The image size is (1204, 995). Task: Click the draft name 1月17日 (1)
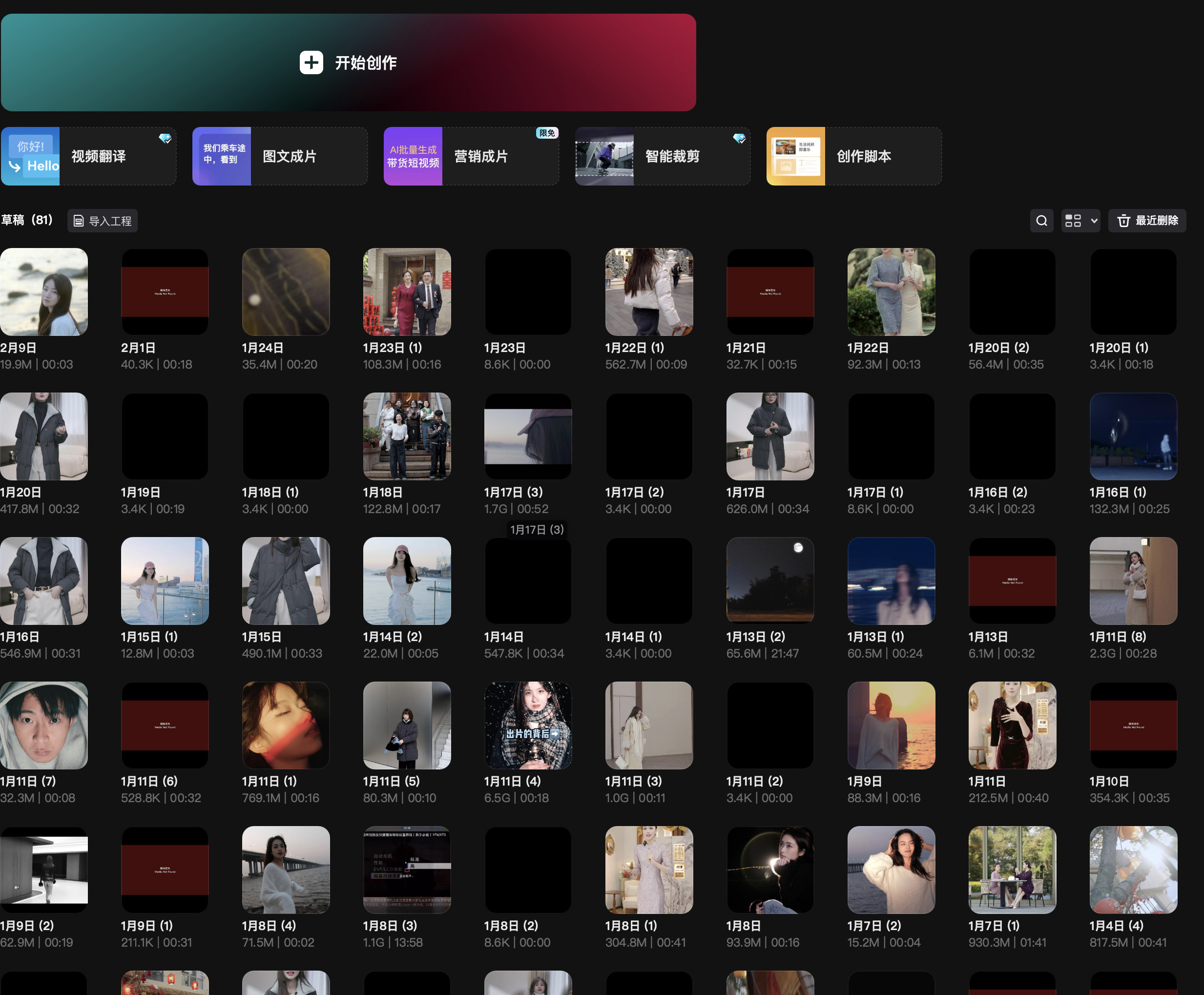[875, 492]
